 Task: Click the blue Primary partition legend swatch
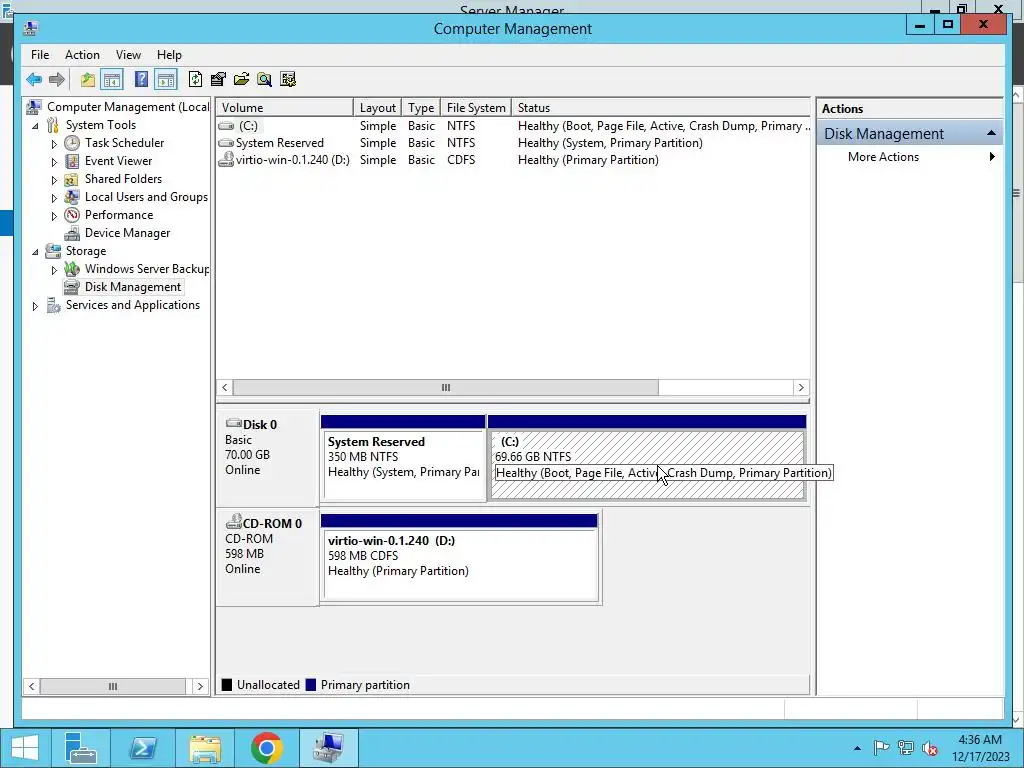(311, 684)
